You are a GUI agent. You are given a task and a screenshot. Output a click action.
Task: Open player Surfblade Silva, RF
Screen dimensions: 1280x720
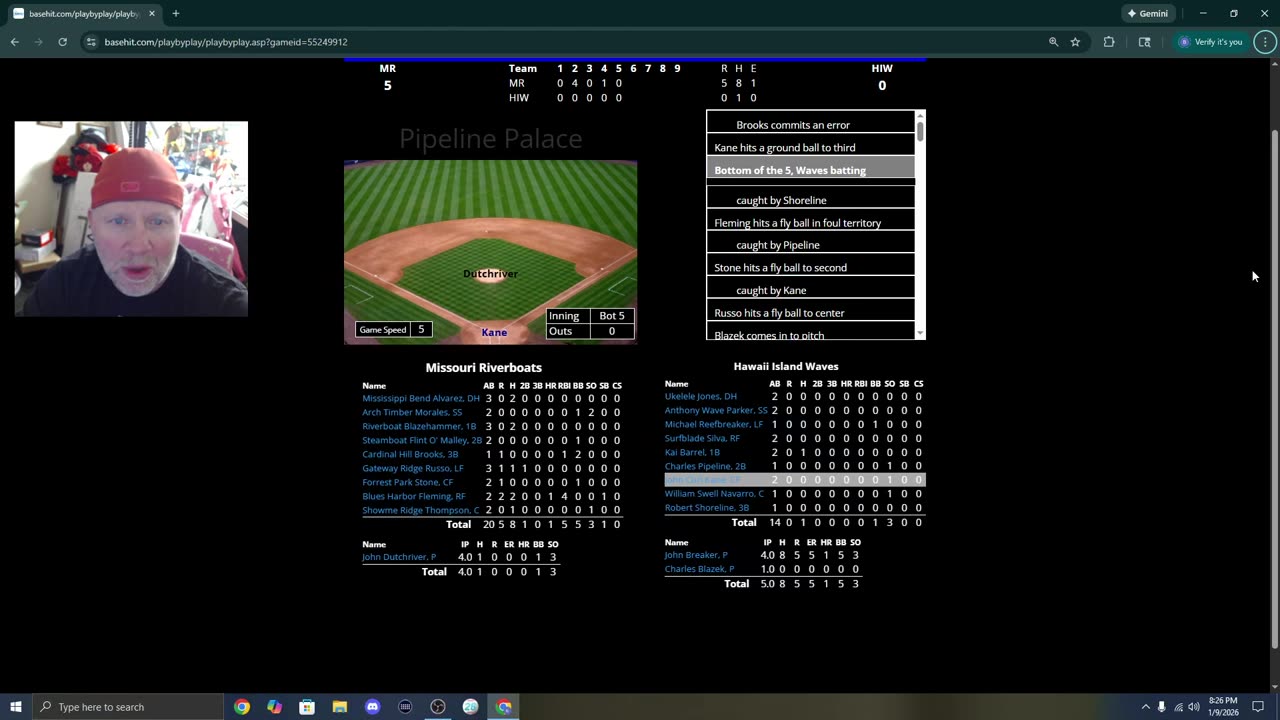click(x=703, y=438)
